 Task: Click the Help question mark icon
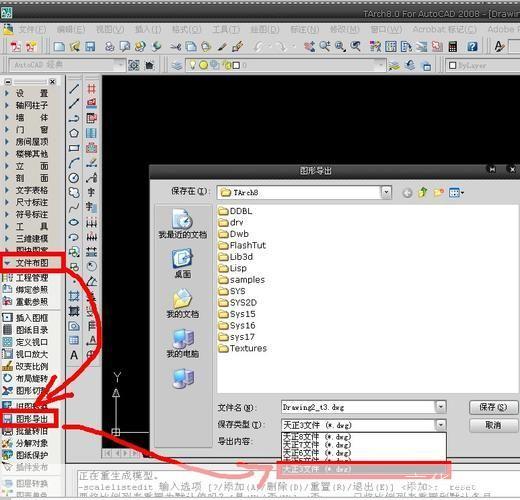click(472, 46)
